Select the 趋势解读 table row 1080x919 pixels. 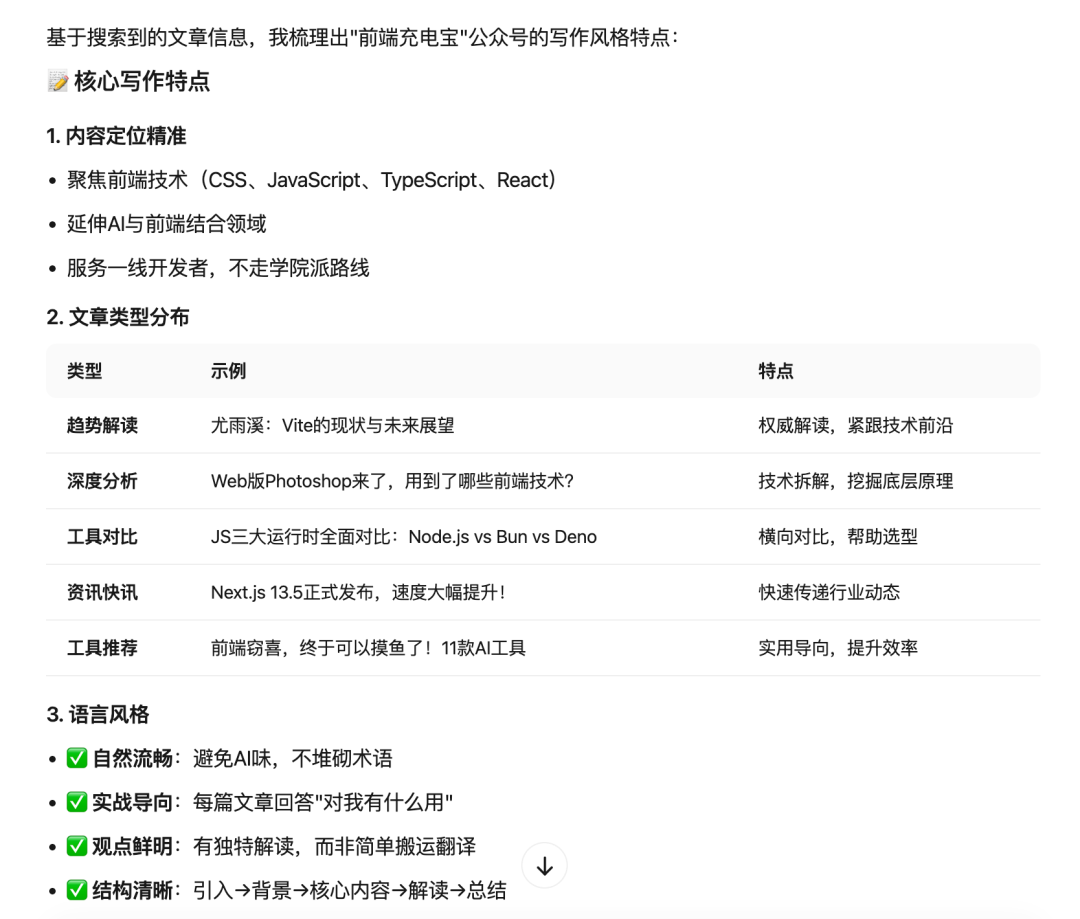tap(400, 425)
